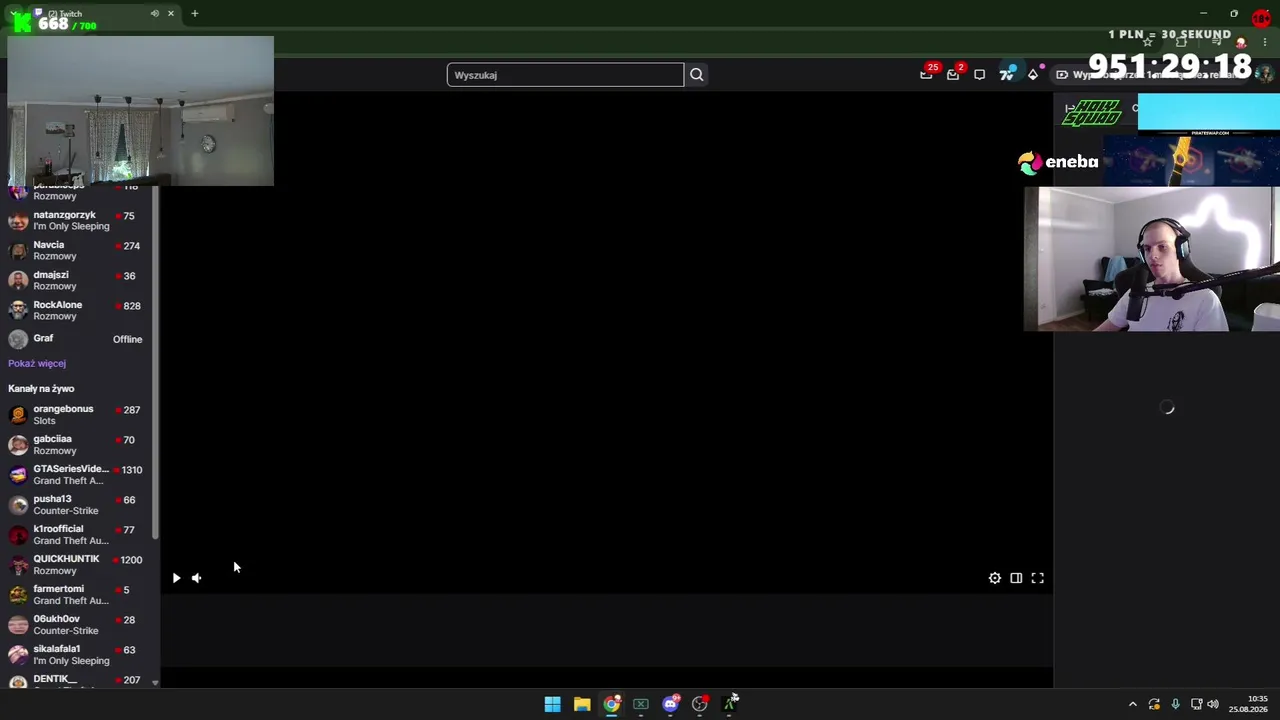Open Discord from taskbar
Viewport: 1280px width, 720px height.
670,704
